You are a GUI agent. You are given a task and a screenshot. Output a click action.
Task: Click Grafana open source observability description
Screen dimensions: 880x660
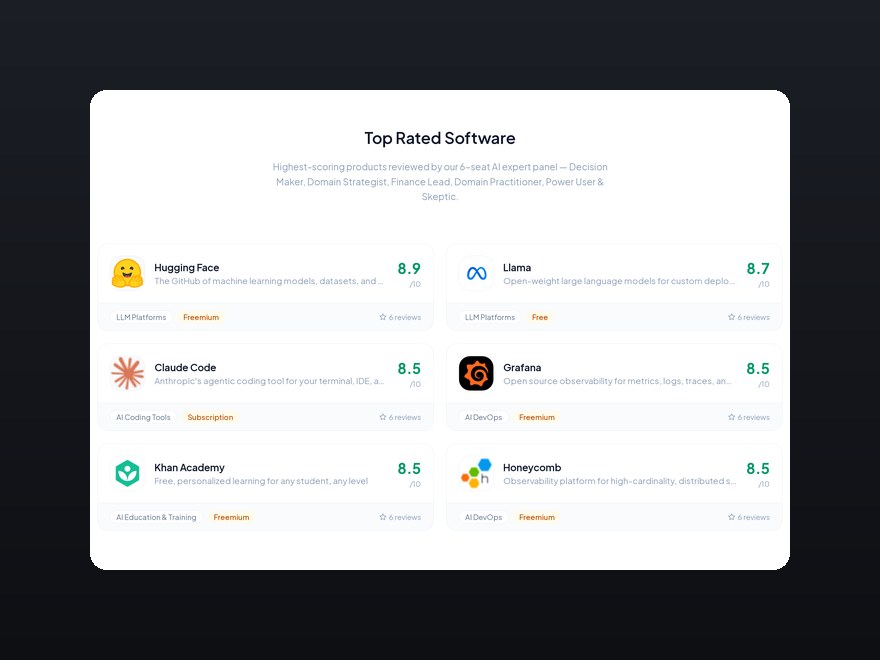pos(617,381)
